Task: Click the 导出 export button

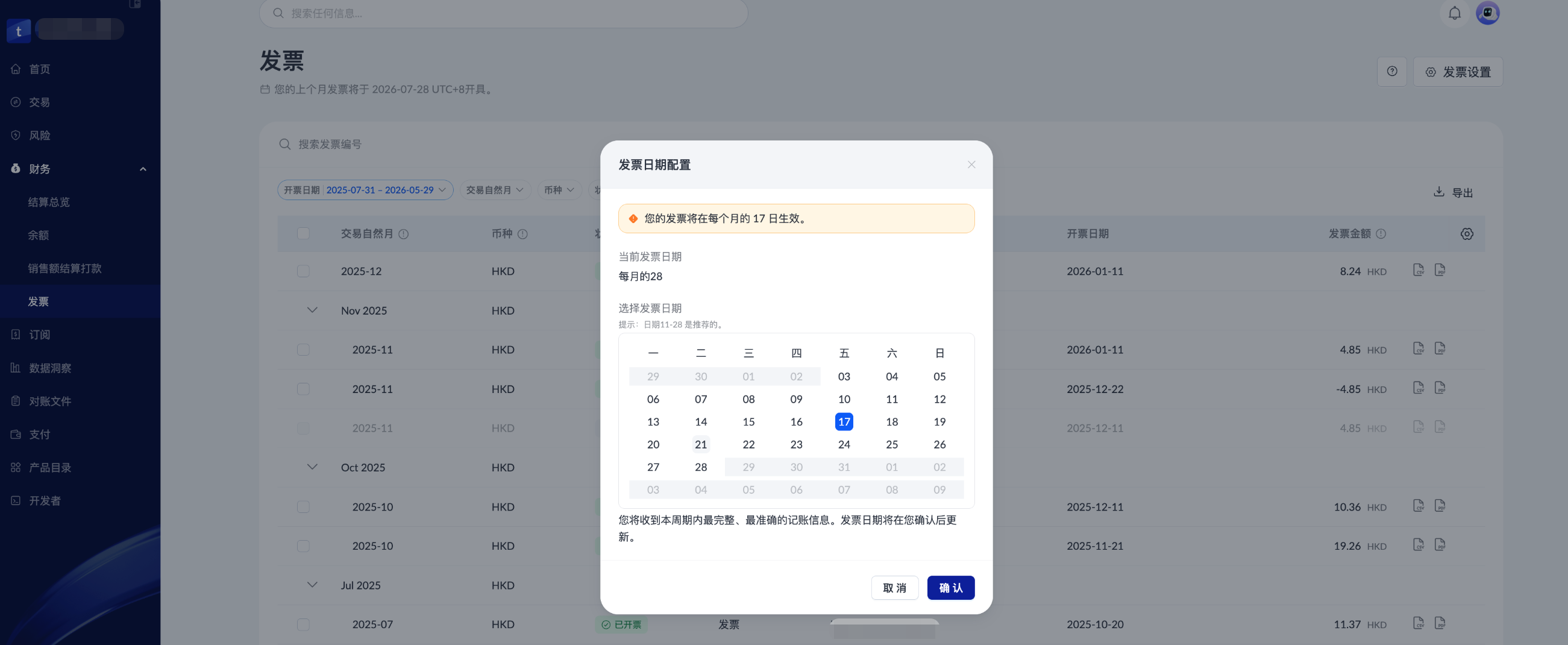Action: click(1453, 192)
